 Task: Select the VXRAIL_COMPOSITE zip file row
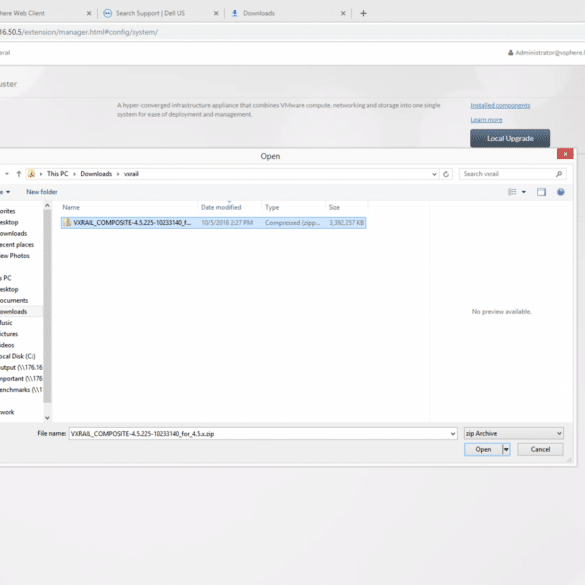pyautogui.click(x=213, y=223)
